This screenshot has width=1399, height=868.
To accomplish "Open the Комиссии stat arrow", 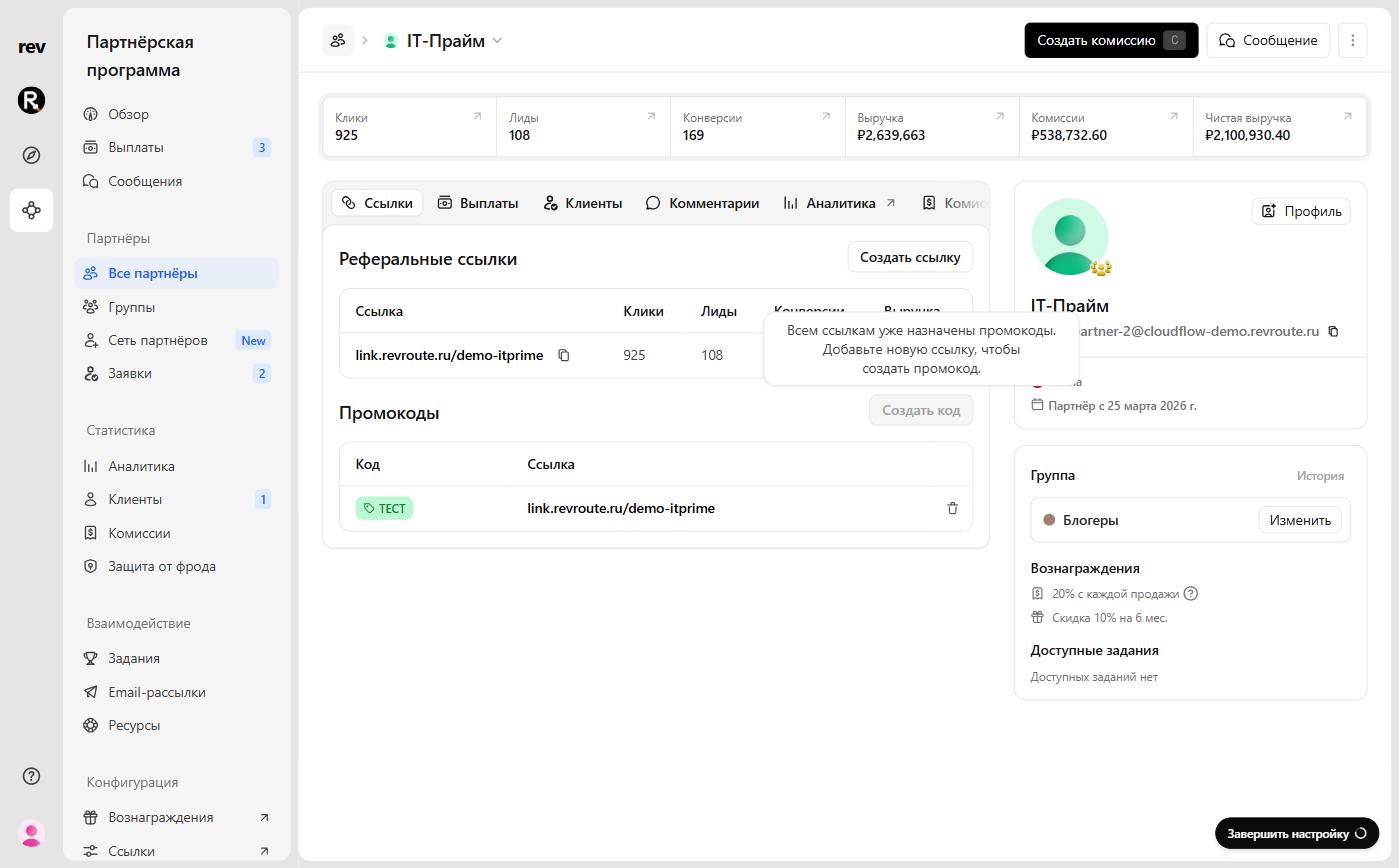I will [x=1173, y=117].
